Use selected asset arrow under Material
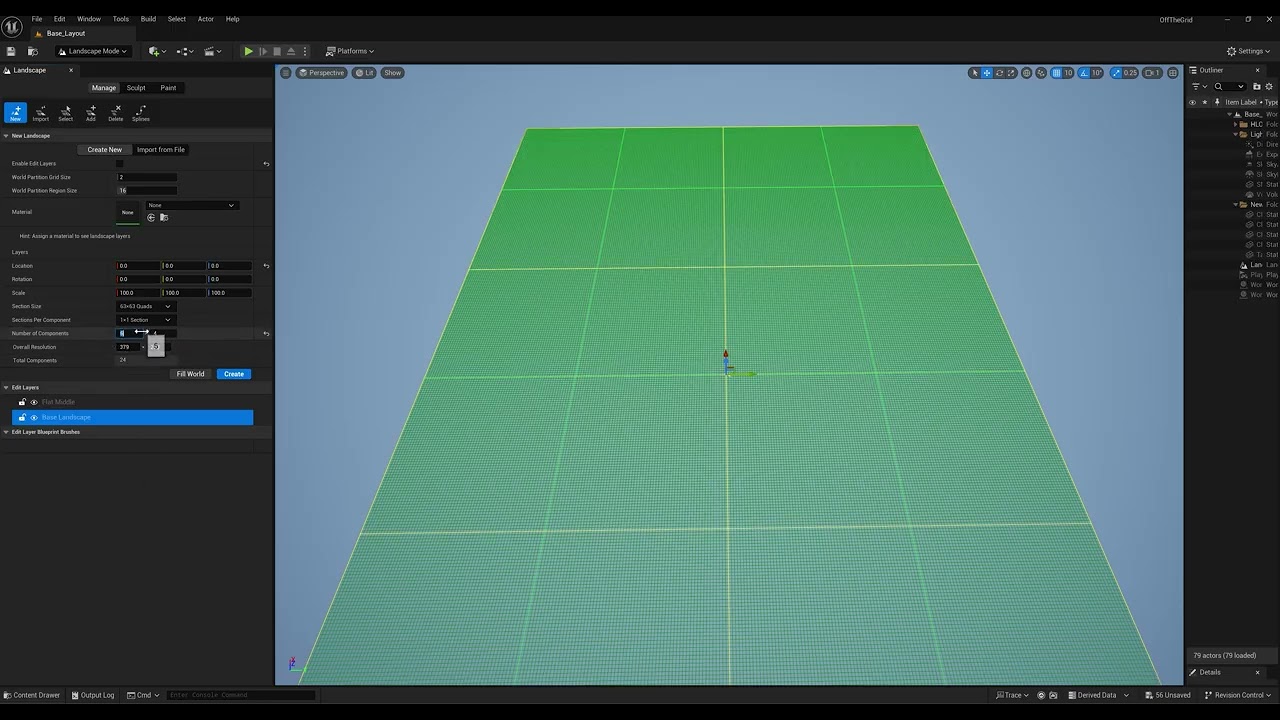 tap(151, 218)
